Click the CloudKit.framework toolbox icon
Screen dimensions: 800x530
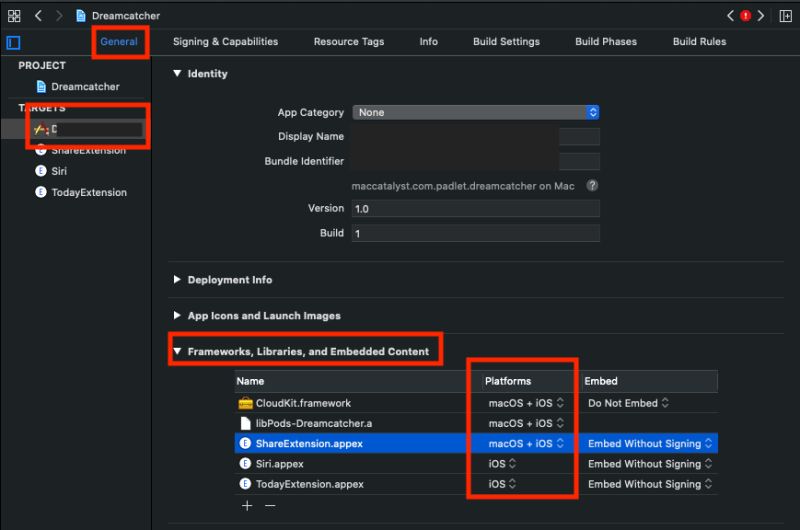(245, 403)
